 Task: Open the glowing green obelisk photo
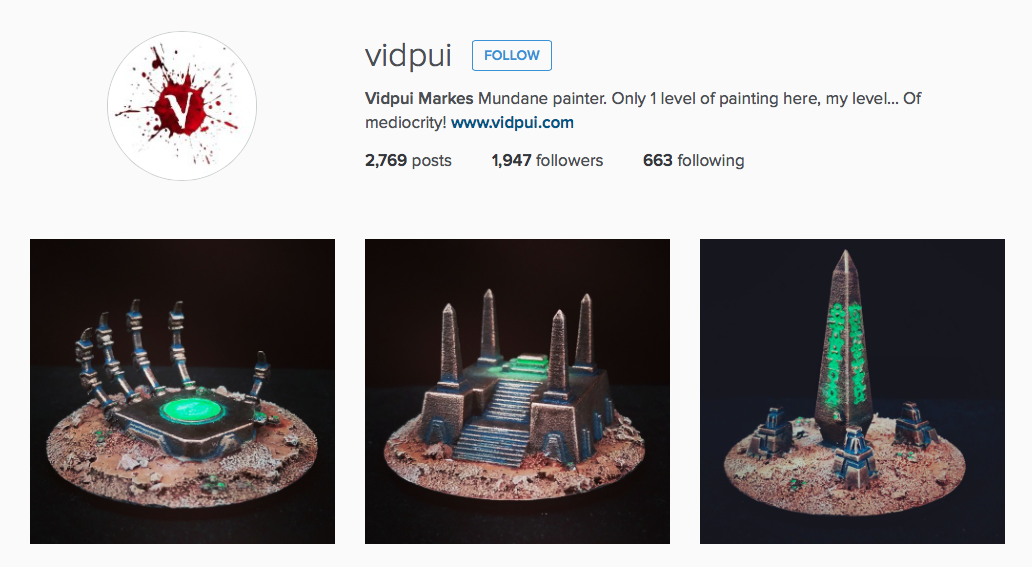click(x=852, y=391)
